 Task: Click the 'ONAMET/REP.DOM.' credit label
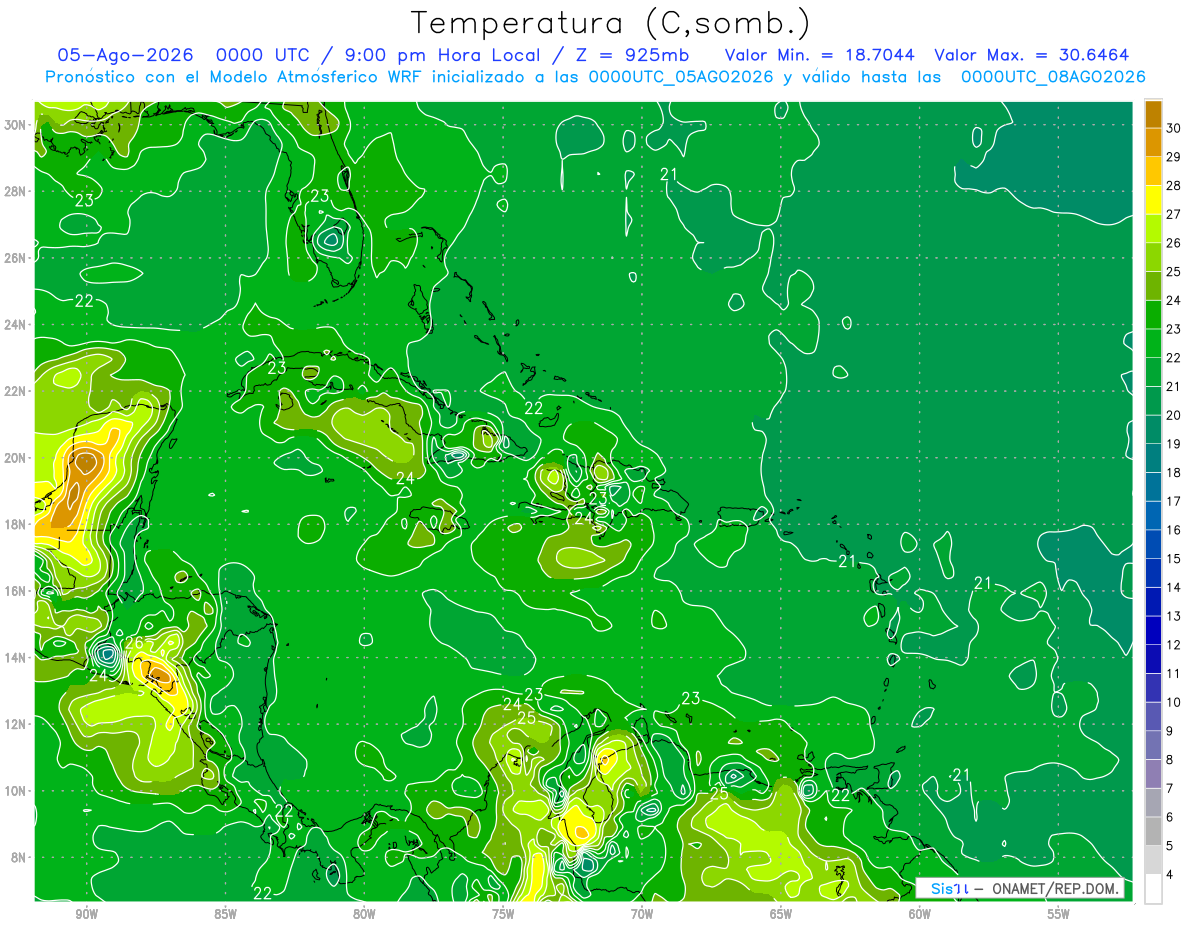[1056, 888]
